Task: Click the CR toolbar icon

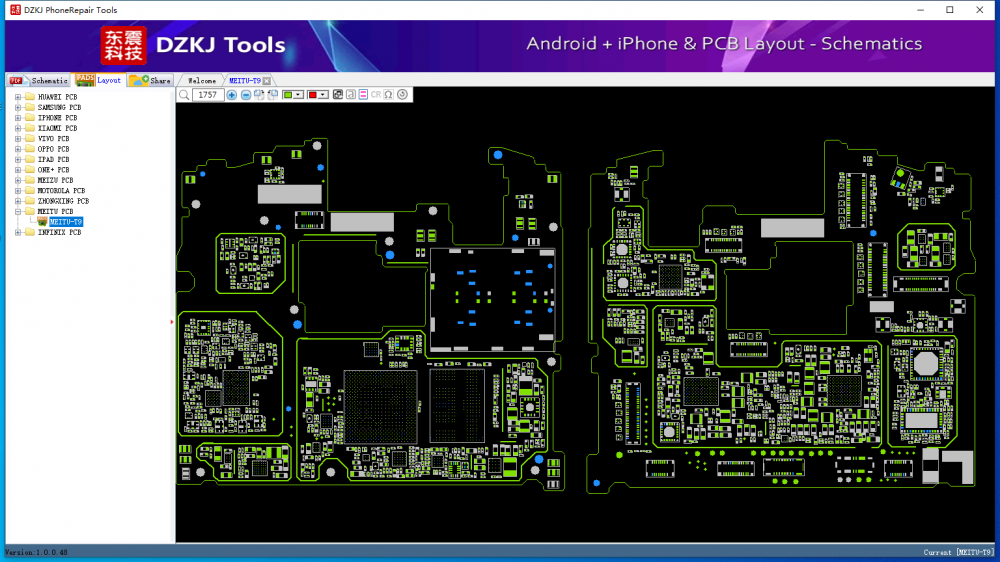Action: click(x=376, y=95)
